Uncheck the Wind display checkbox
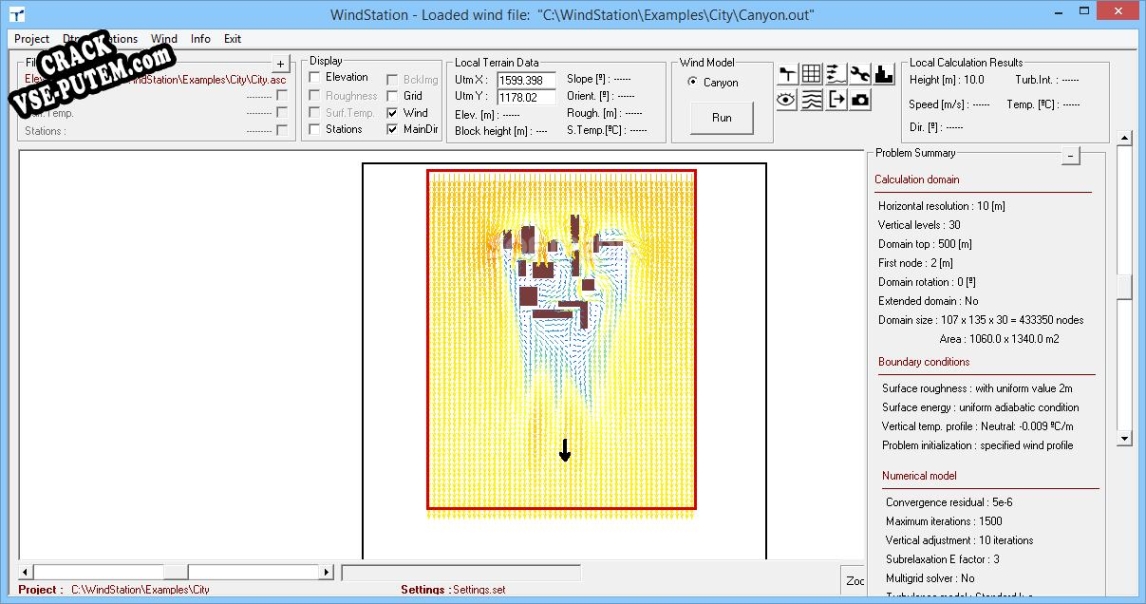This screenshot has width=1146, height=604. 393,113
